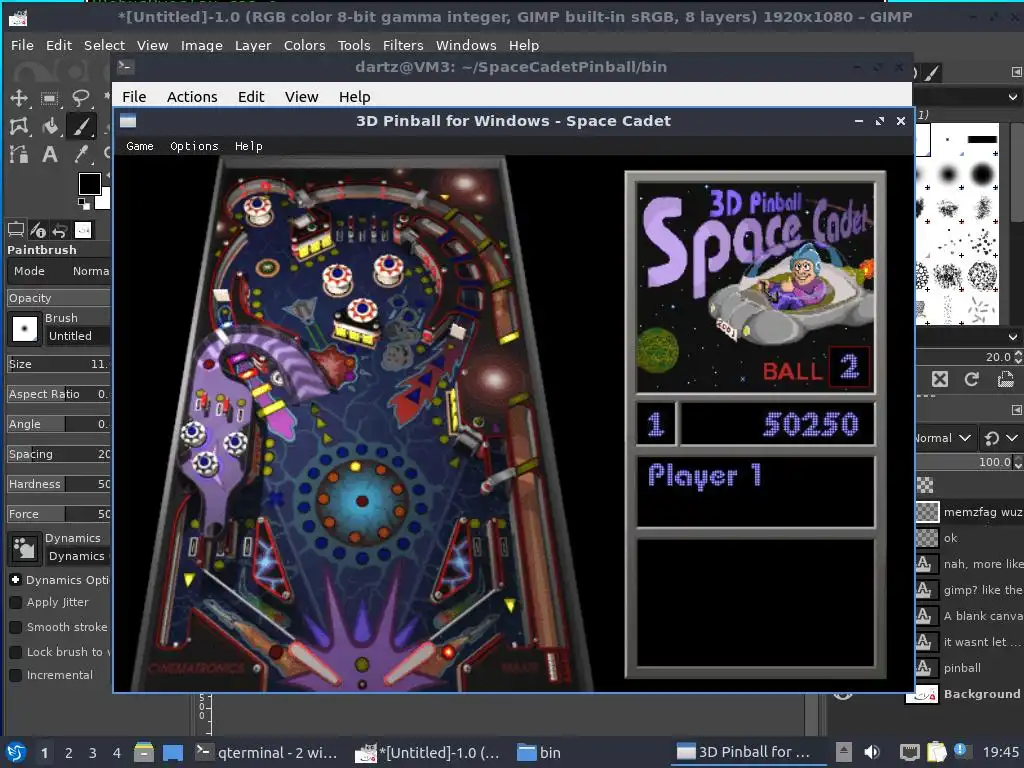Adjust layer opacity 100.0 spinner arrows
The image size is (1024, 768).
pyautogui.click(x=1017, y=462)
